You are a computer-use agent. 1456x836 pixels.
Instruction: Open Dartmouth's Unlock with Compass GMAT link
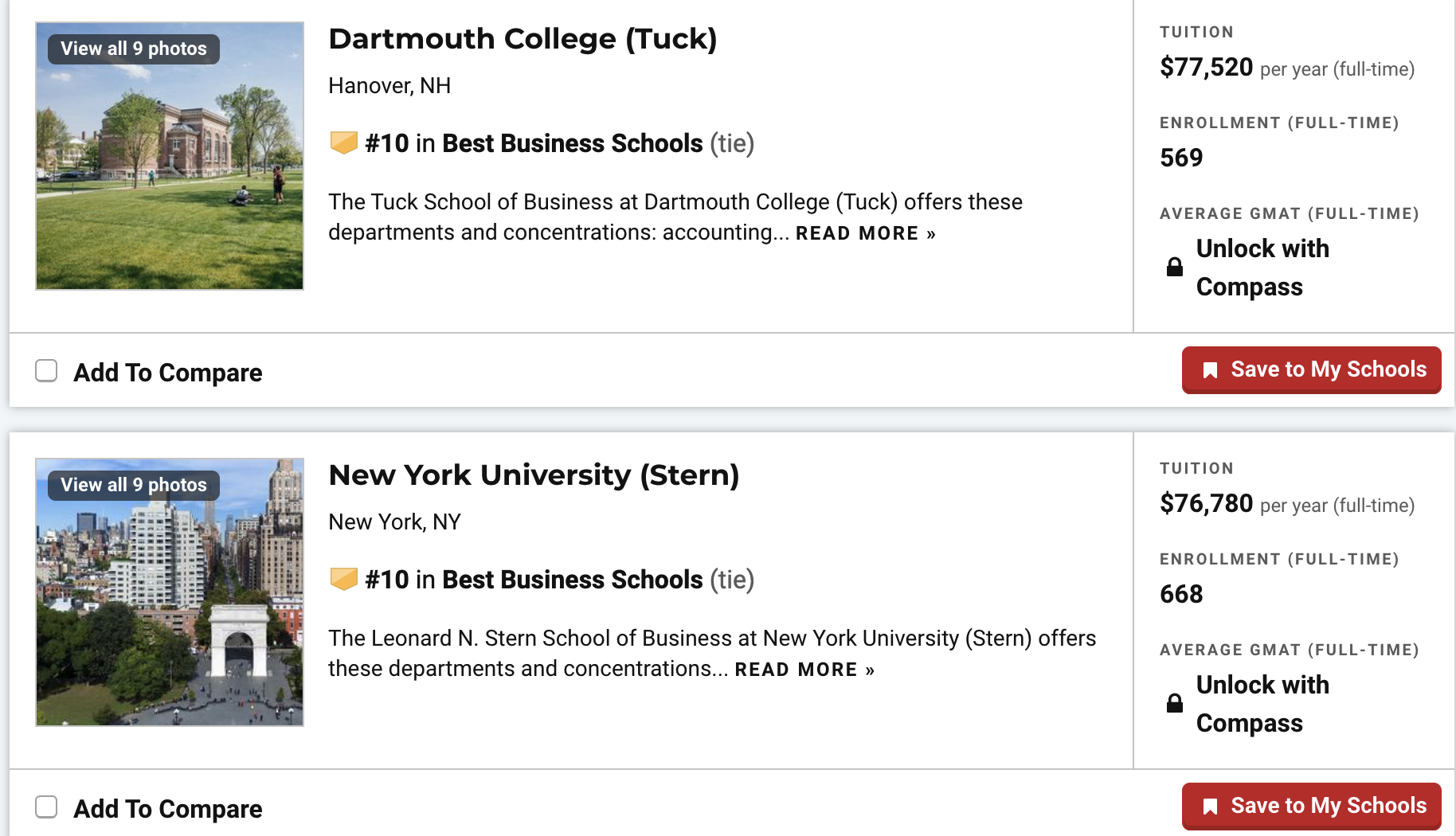coord(1262,268)
